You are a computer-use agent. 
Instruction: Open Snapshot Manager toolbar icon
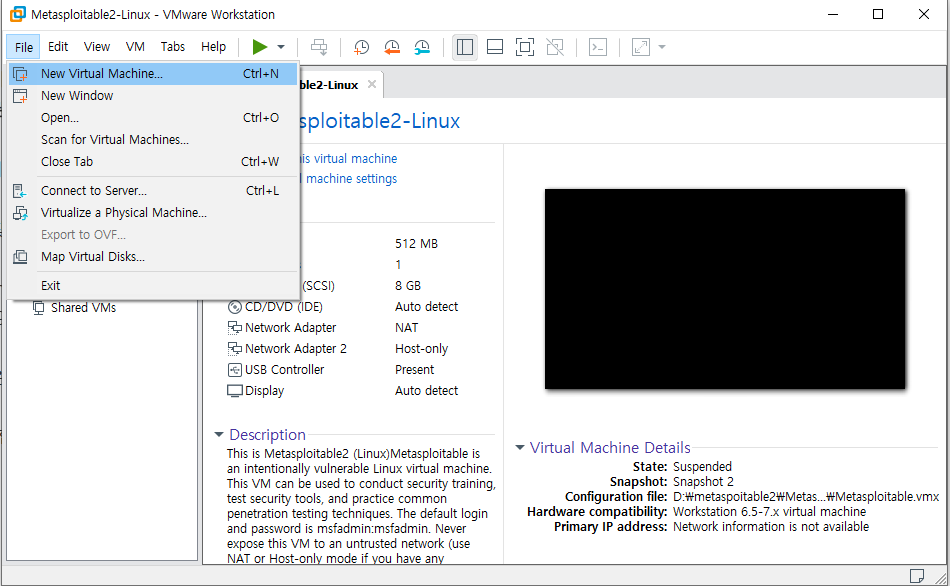422,47
